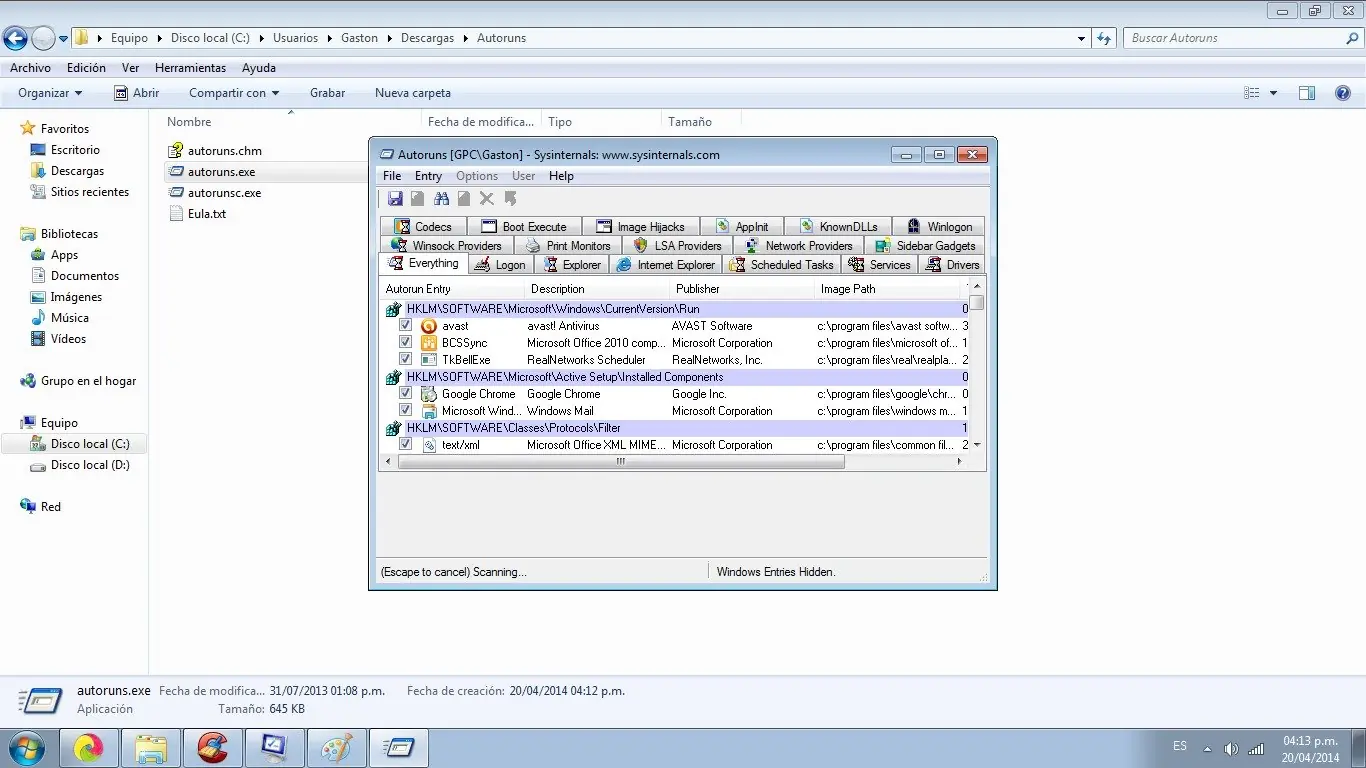This screenshot has height=768, width=1366.
Task: Open the Organizar dropdown in Explorer
Action: pos(50,93)
